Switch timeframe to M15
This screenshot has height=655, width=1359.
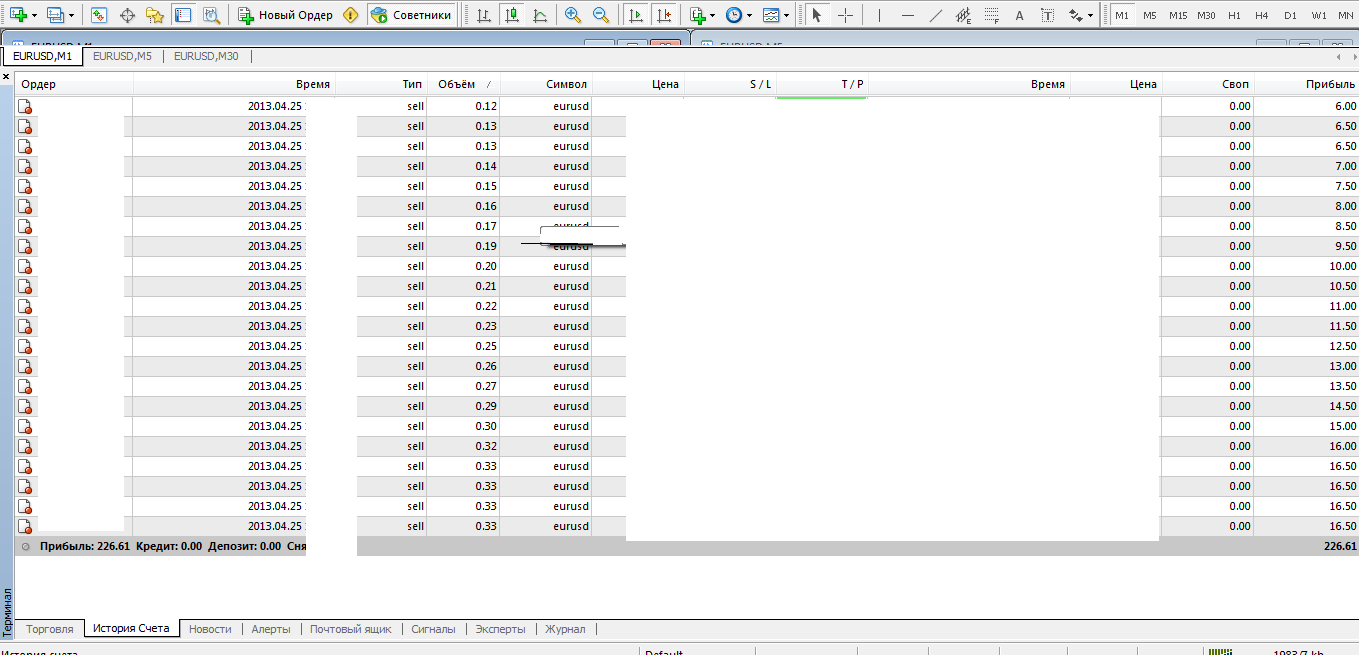tap(1178, 15)
